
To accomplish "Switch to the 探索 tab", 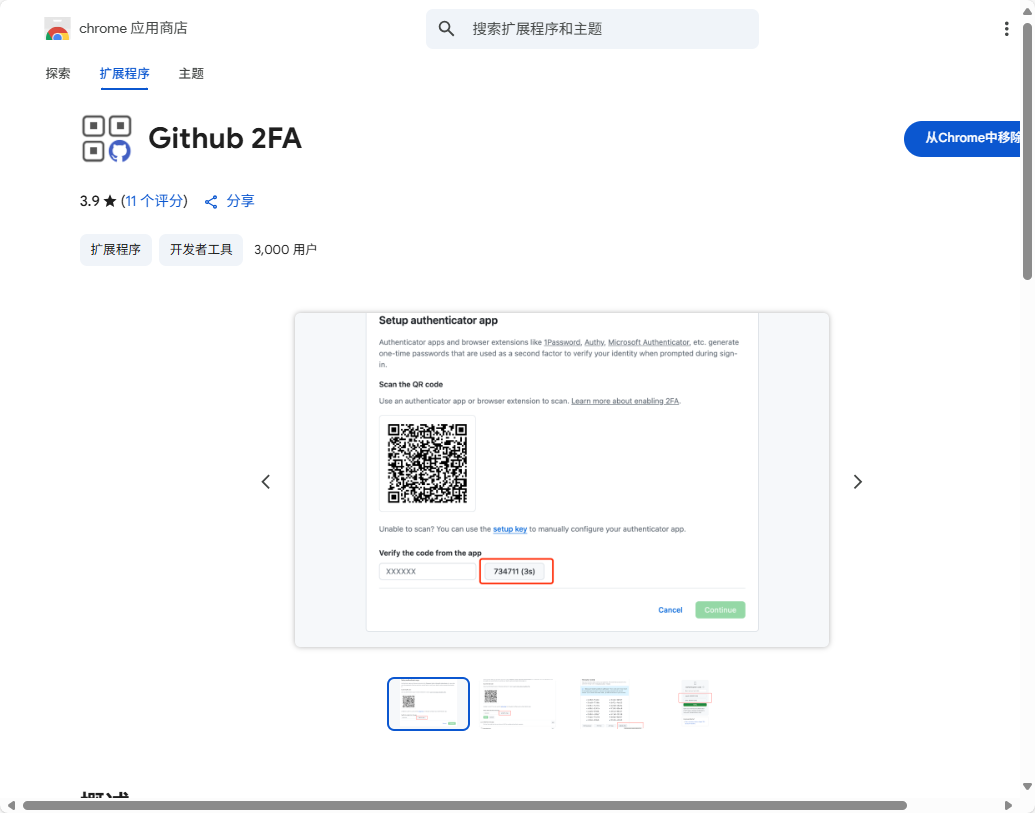I will point(58,73).
